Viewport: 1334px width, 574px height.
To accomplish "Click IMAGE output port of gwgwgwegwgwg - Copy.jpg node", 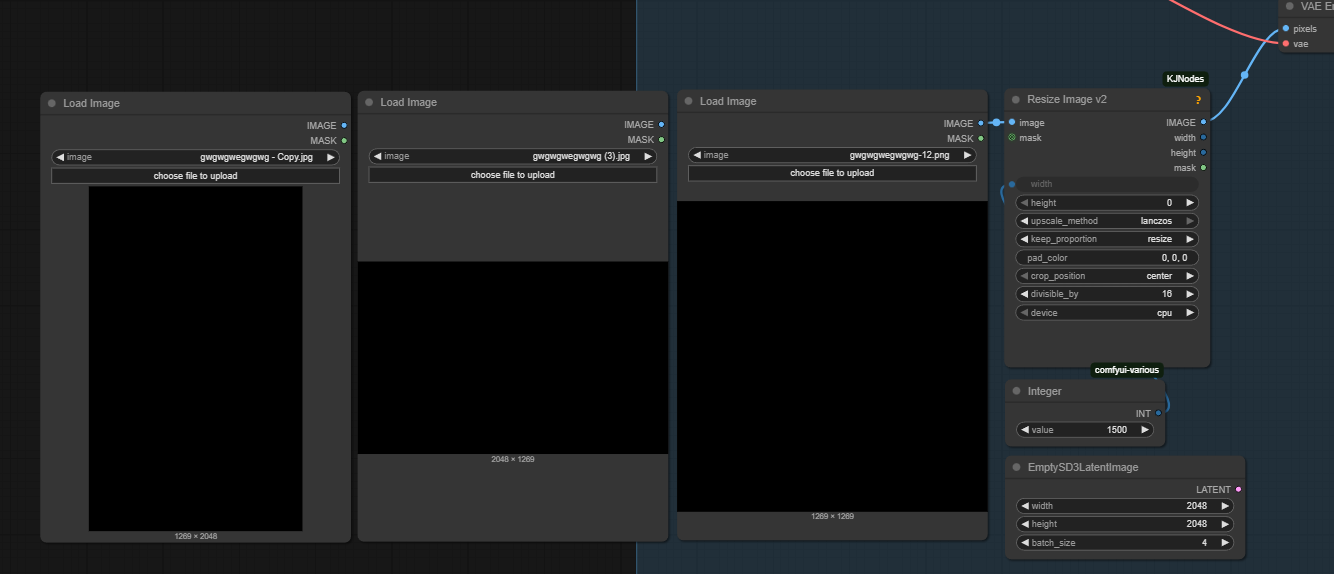I will [x=344, y=125].
